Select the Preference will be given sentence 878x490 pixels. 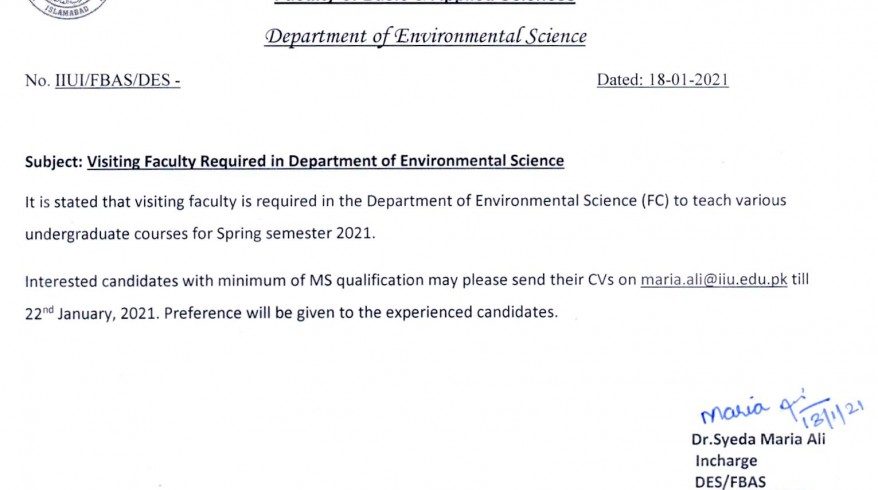361,312
